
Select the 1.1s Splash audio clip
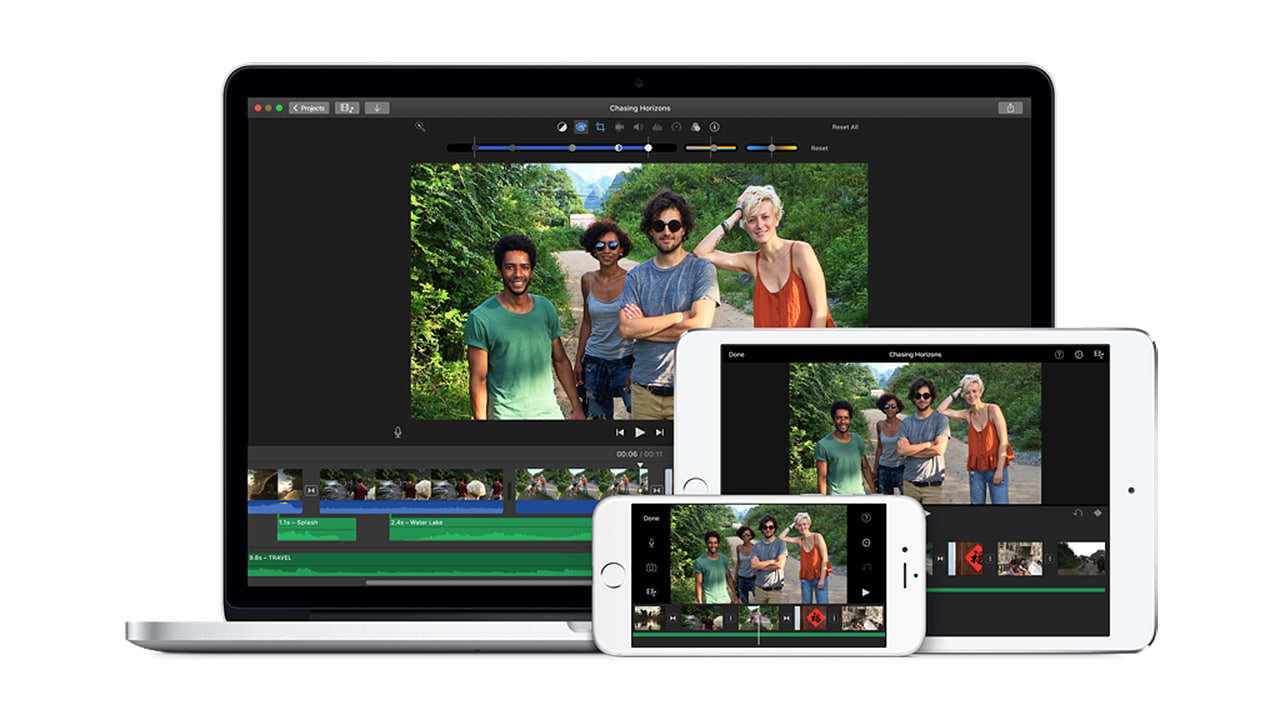click(x=317, y=529)
